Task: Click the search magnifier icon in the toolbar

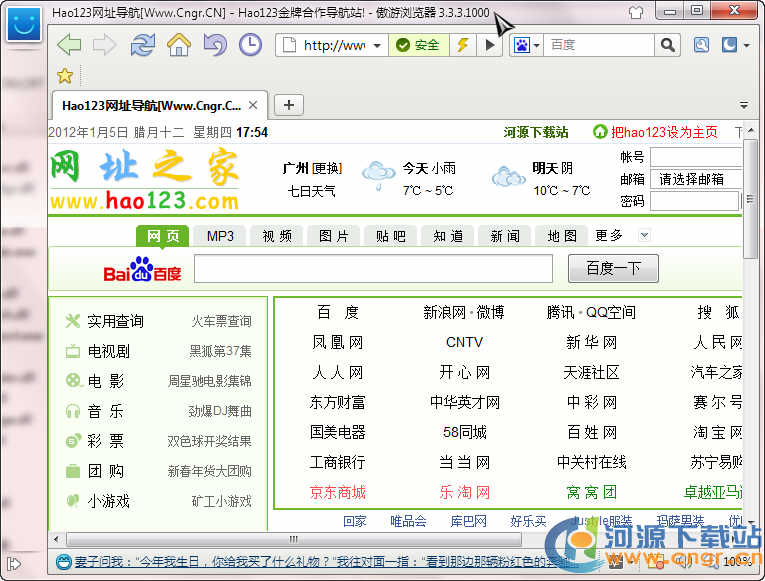Action: point(667,45)
